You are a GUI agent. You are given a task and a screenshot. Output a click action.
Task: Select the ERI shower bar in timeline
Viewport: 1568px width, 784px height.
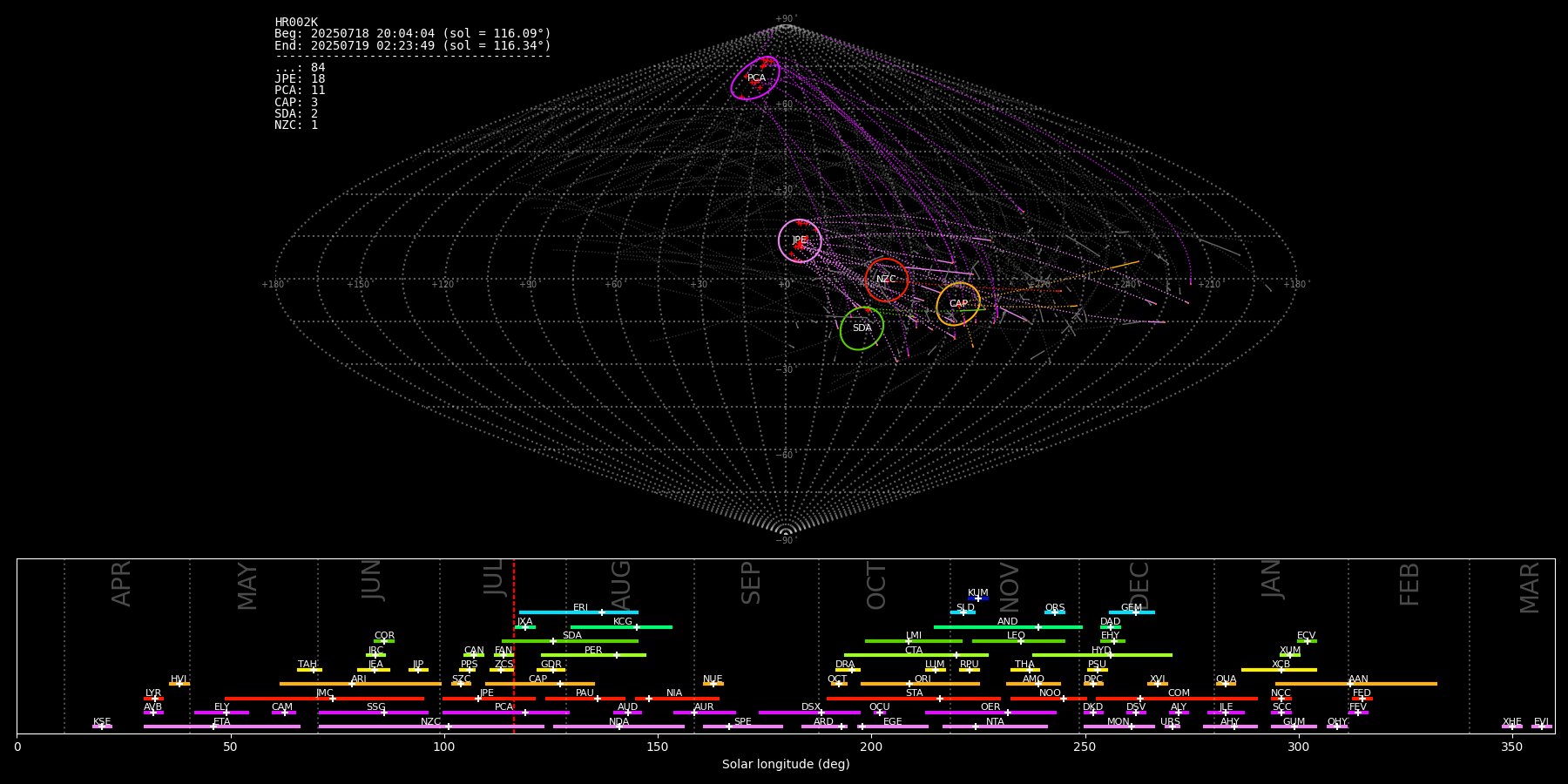(578, 612)
